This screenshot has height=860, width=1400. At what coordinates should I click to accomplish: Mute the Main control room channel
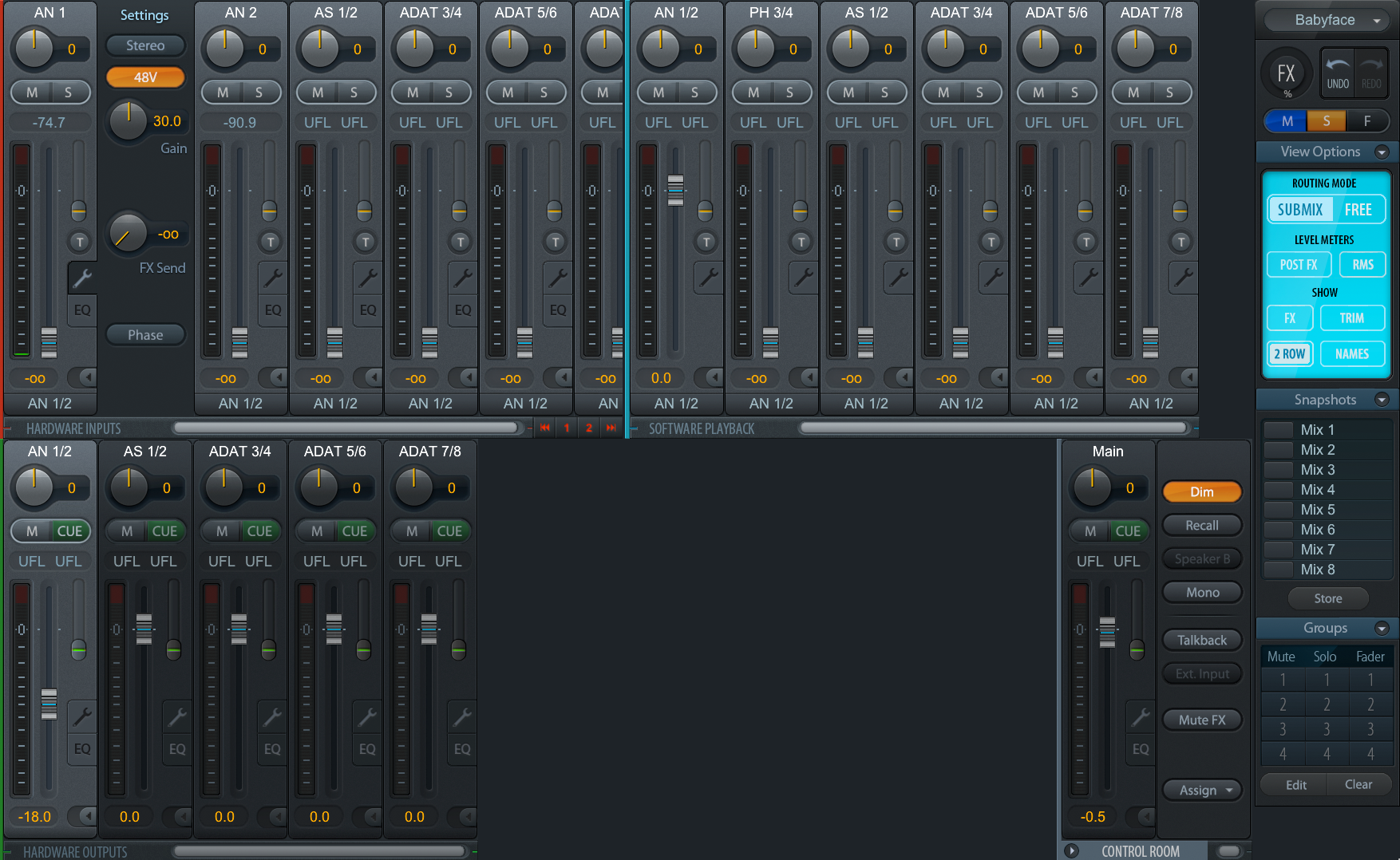click(1090, 531)
